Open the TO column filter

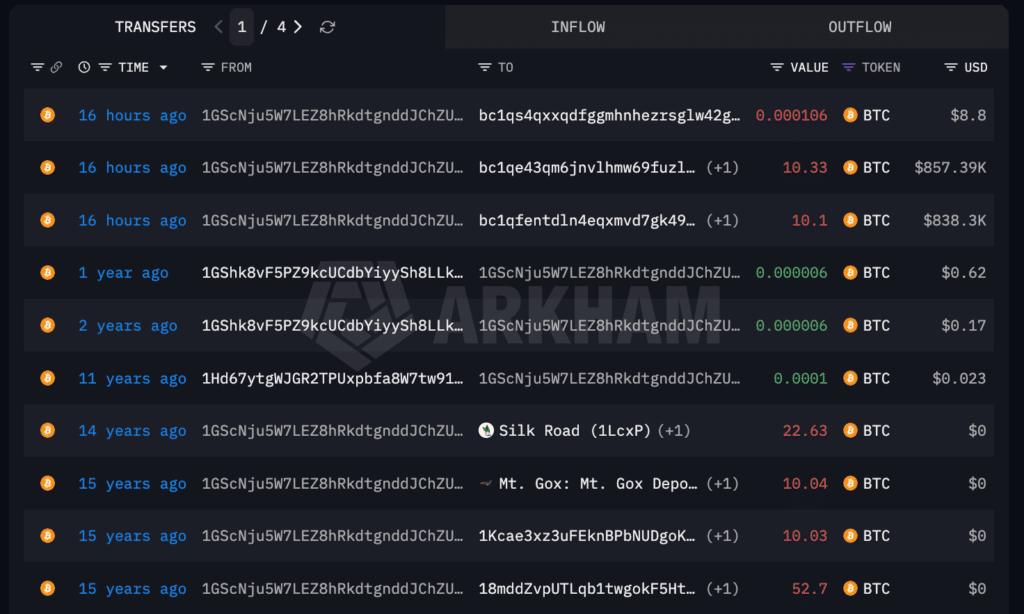click(485, 67)
